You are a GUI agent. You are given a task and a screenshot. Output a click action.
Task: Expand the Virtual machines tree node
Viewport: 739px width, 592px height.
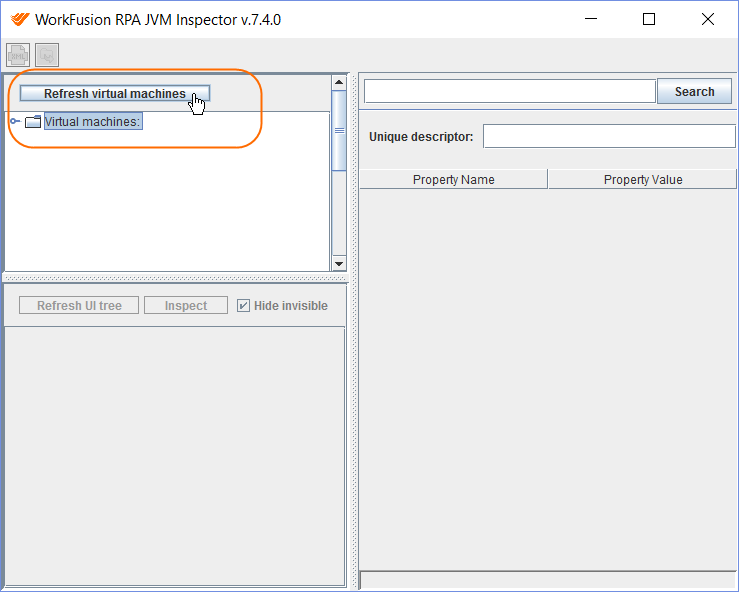(15, 121)
